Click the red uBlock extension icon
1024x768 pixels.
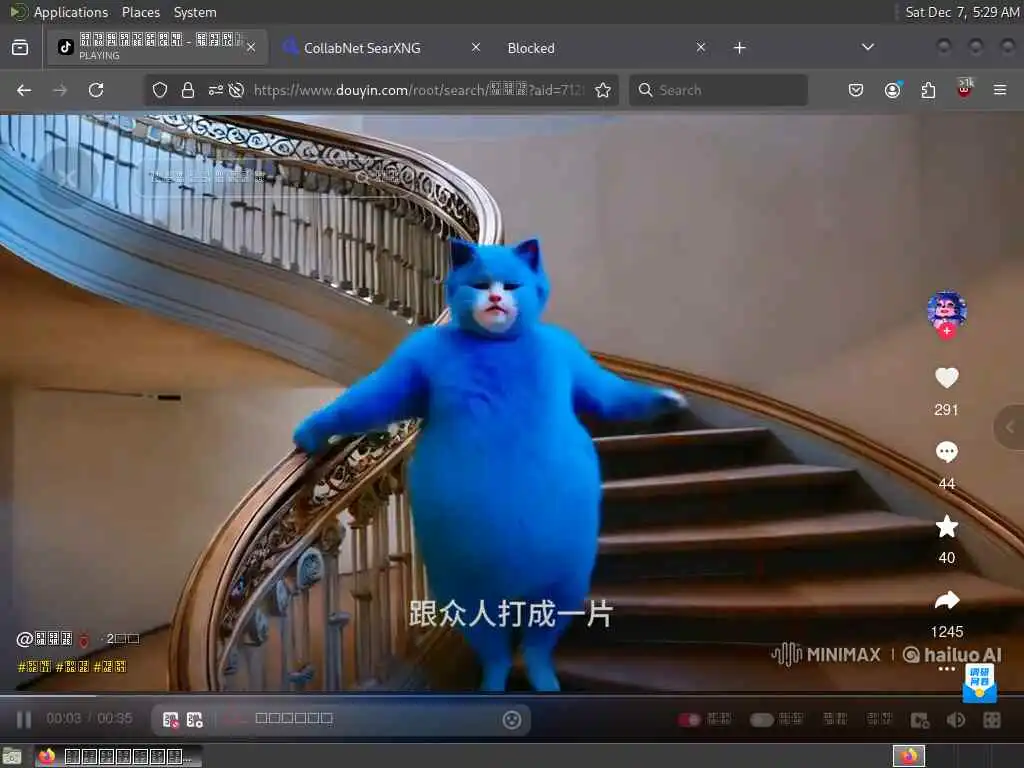click(x=964, y=89)
